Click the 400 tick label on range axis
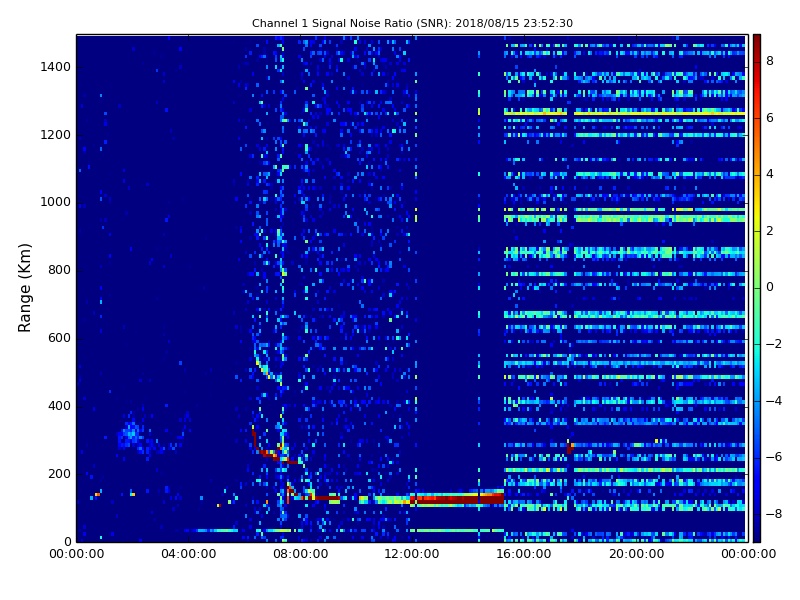This screenshot has height=600, width=800. 59,406
